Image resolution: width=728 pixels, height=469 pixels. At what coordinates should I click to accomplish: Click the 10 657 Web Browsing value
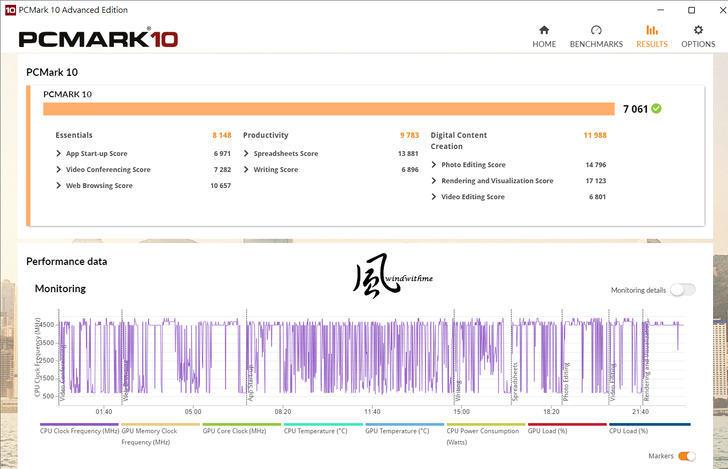tap(221, 186)
